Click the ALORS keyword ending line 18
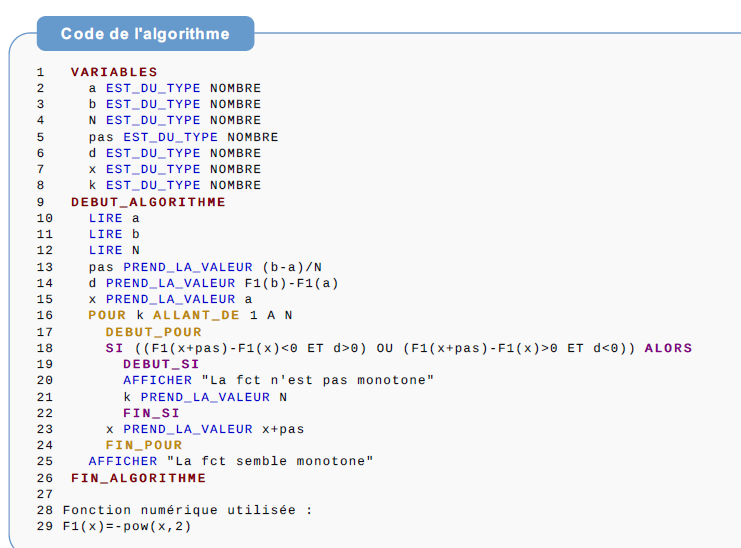This screenshot has height=548, width=741. pos(668,348)
